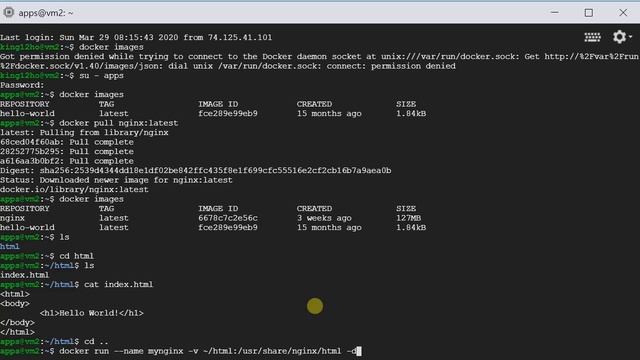640x360 pixels.
Task: Click the terminal app icon in title bar
Action: tap(9, 13)
